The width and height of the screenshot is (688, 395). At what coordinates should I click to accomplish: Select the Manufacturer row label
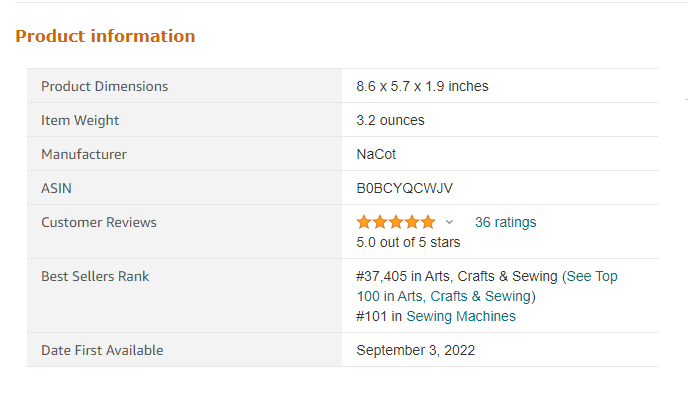[84, 154]
